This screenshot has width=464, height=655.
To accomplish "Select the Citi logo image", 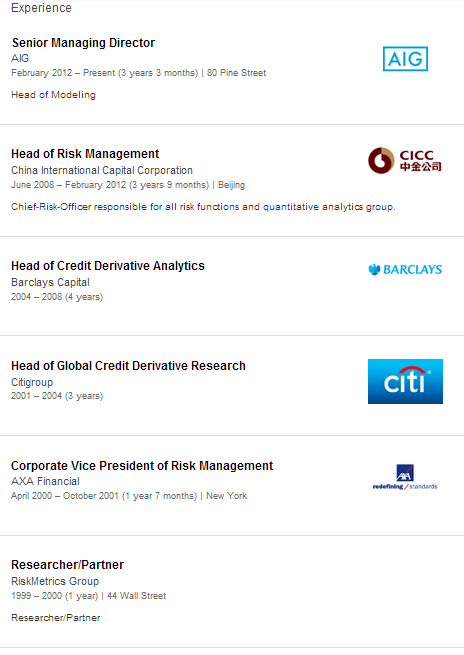I will click(x=405, y=381).
